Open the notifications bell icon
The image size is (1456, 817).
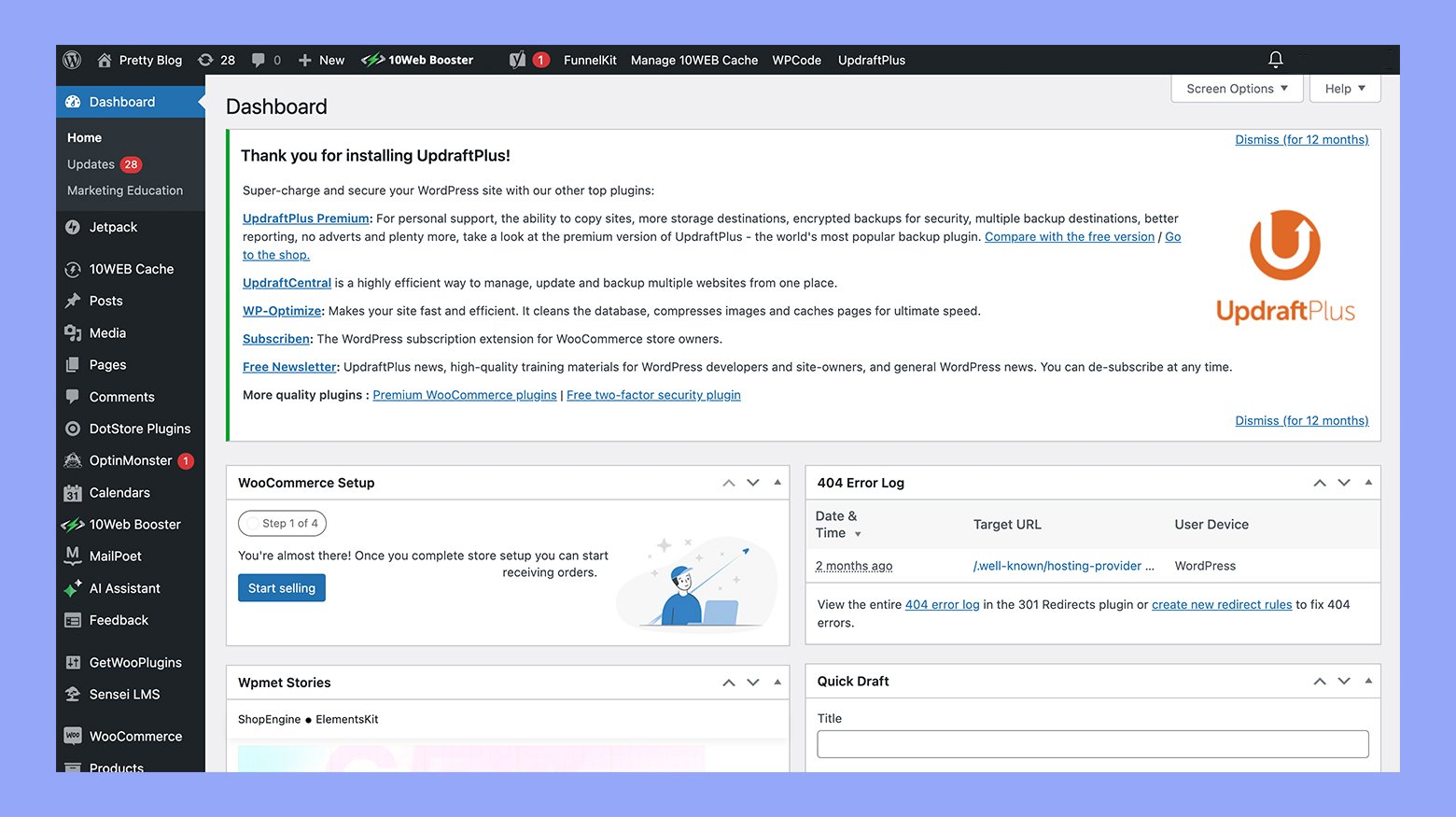(1275, 60)
